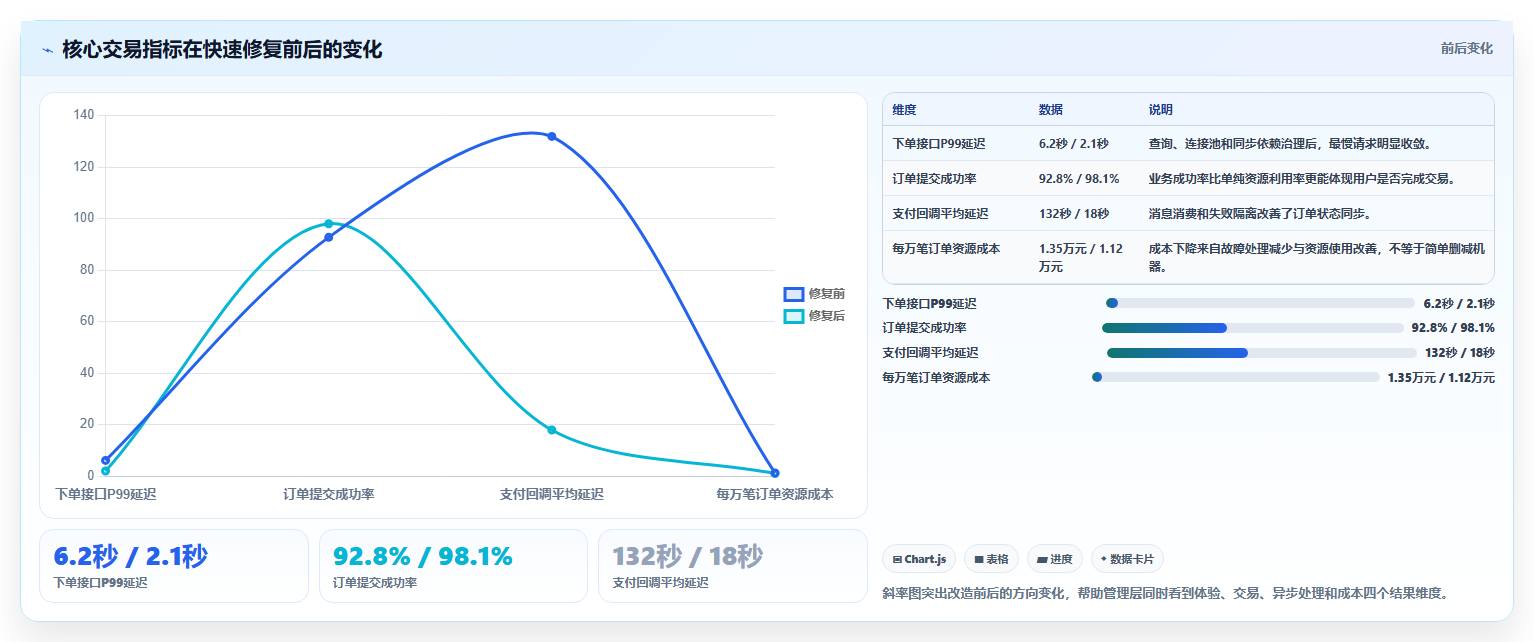The width and height of the screenshot is (1534, 642).
Task: Click y-axis value 140
Action: 84,115
